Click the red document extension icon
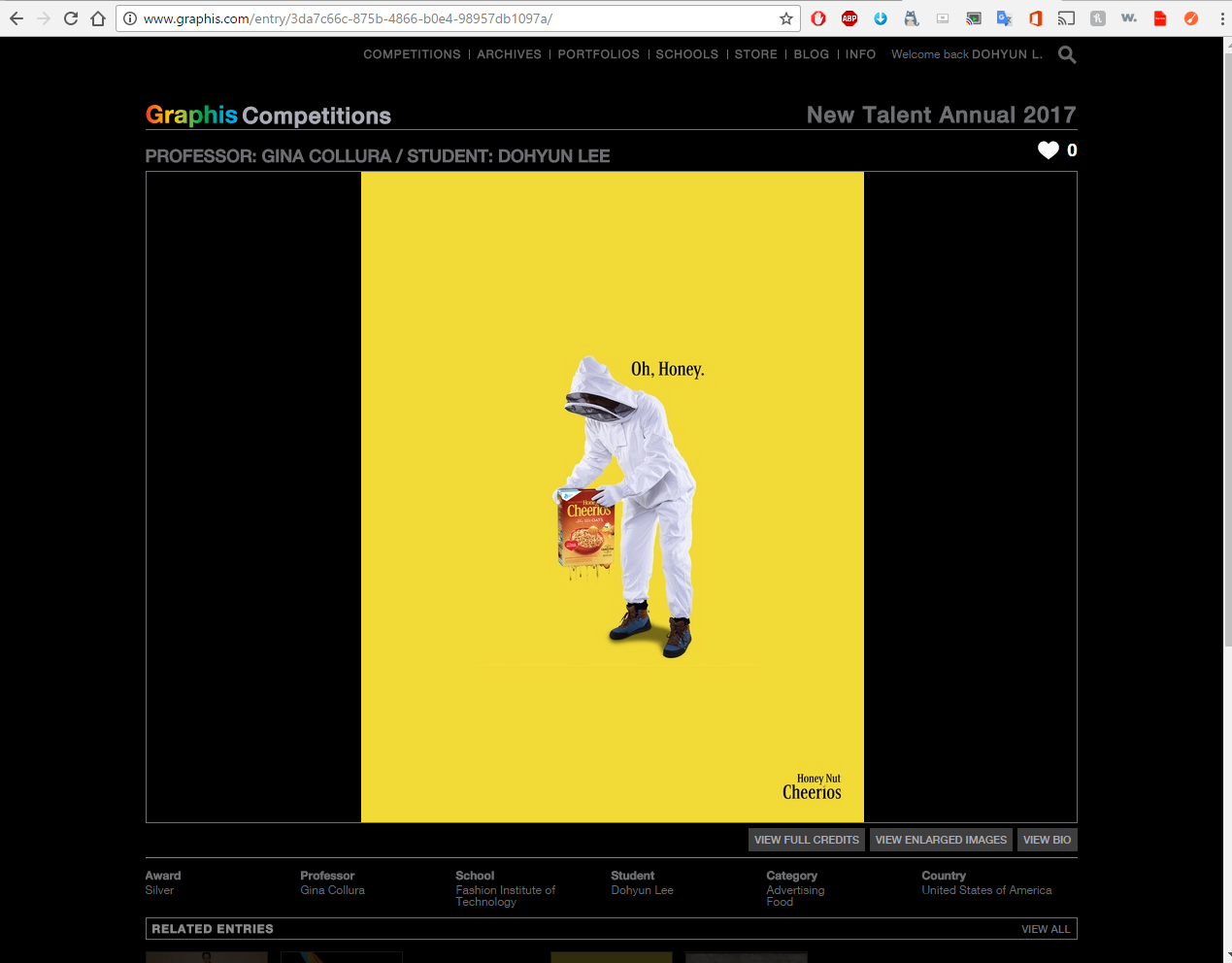Screen dimensions: 1232x963 (1160, 18)
